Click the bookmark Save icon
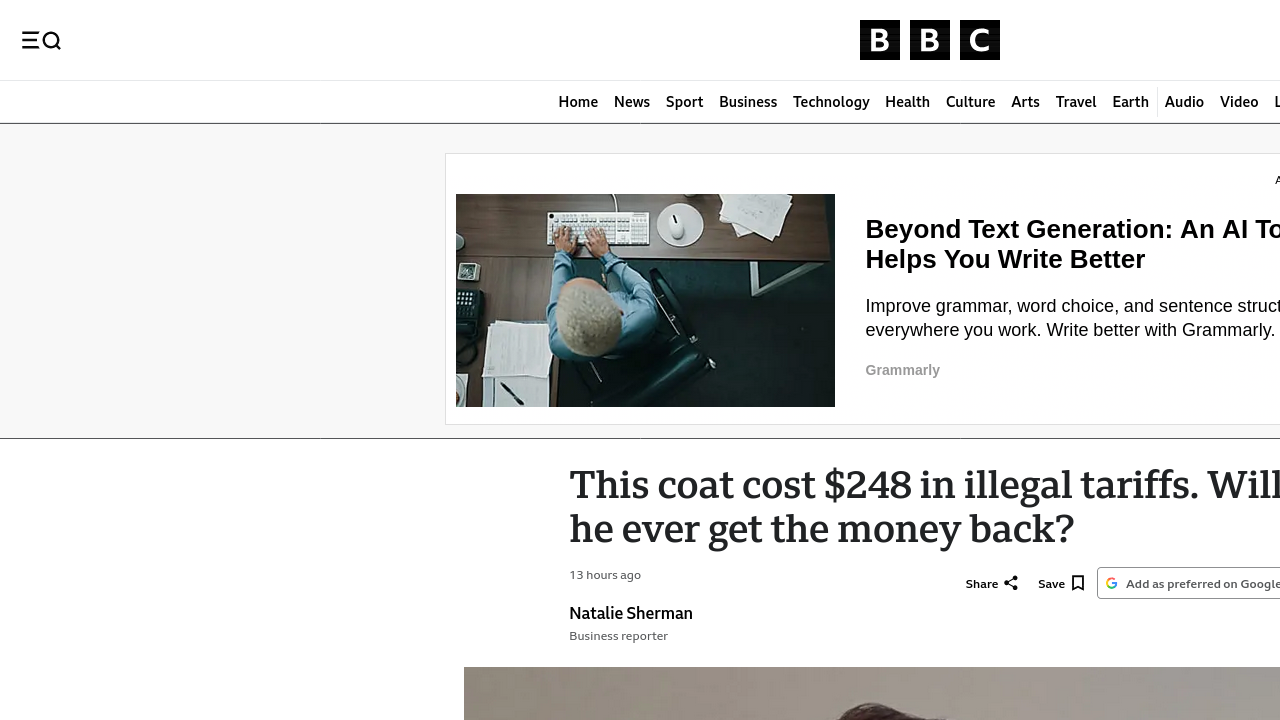Viewport: 1280px width, 720px height. click(1078, 583)
